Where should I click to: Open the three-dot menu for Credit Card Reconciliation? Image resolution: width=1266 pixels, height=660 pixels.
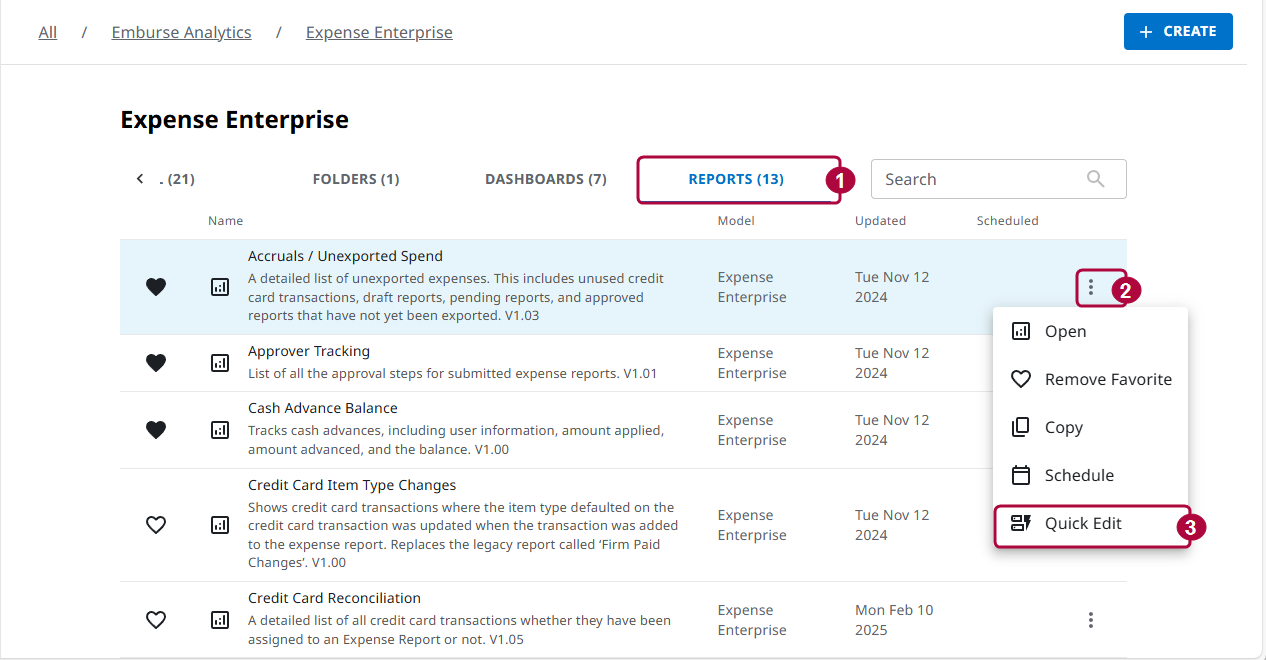tap(1091, 620)
